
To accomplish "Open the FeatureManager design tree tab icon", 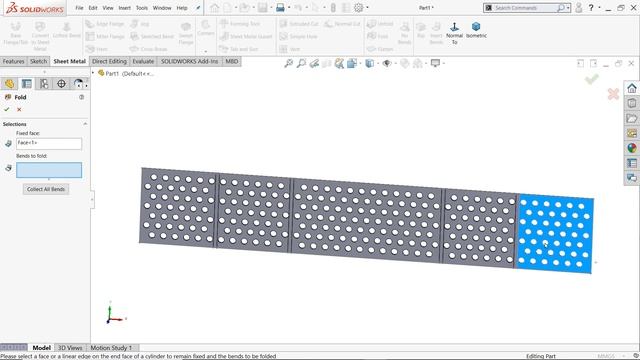I will point(9,84).
